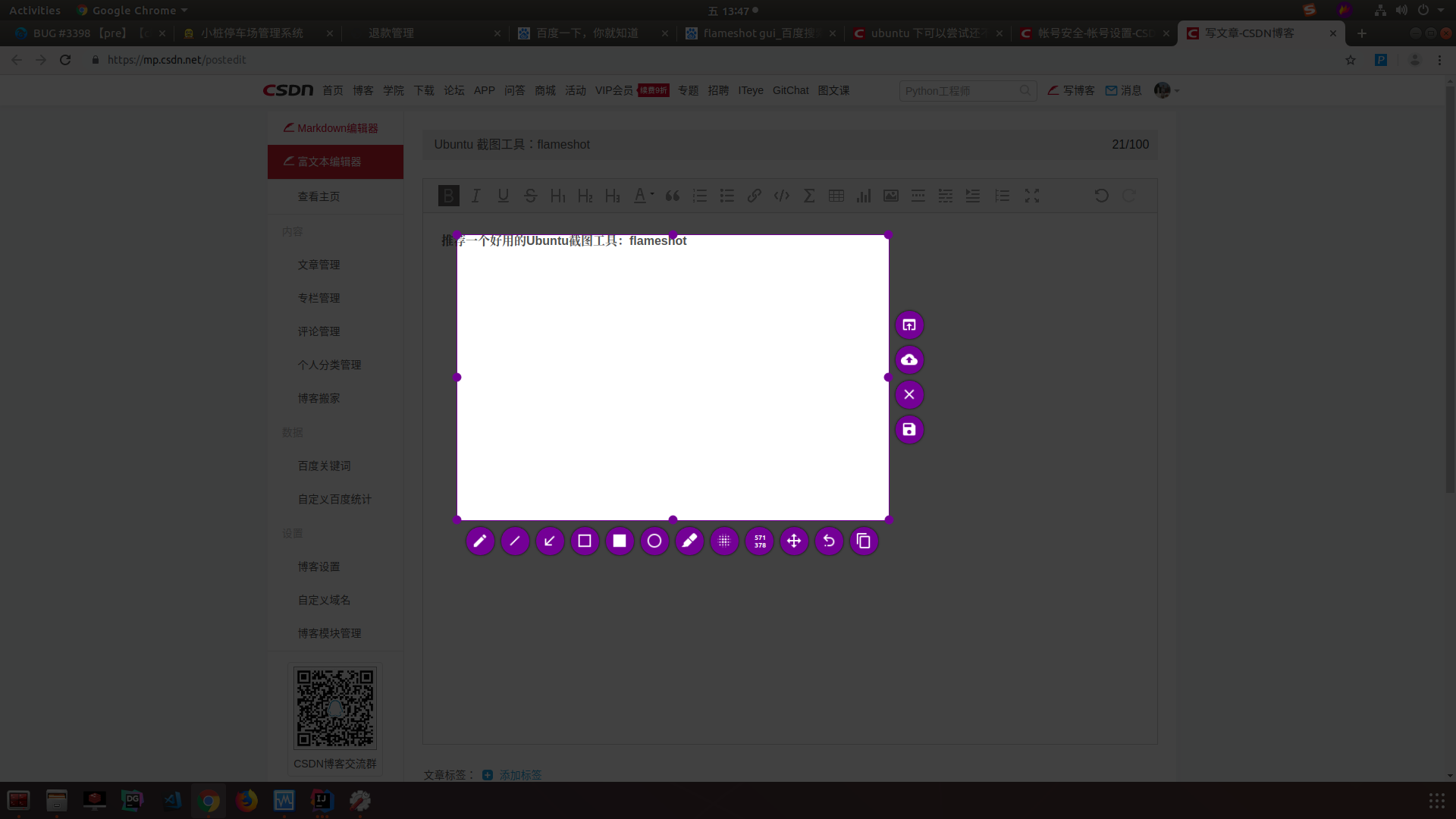1456x819 pixels.
Task: Toggle strikethrough formatting in editor toolbar
Action: [x=530, y=196]
